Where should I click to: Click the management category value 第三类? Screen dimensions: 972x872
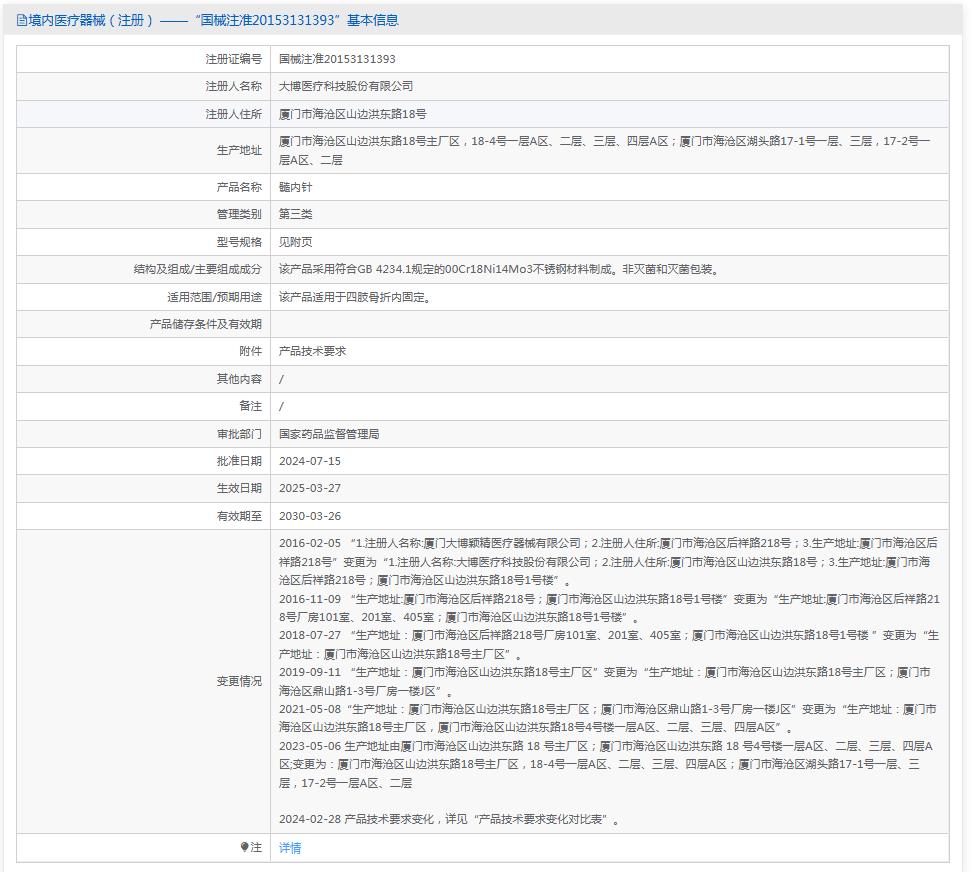click(x=296, y=214)
